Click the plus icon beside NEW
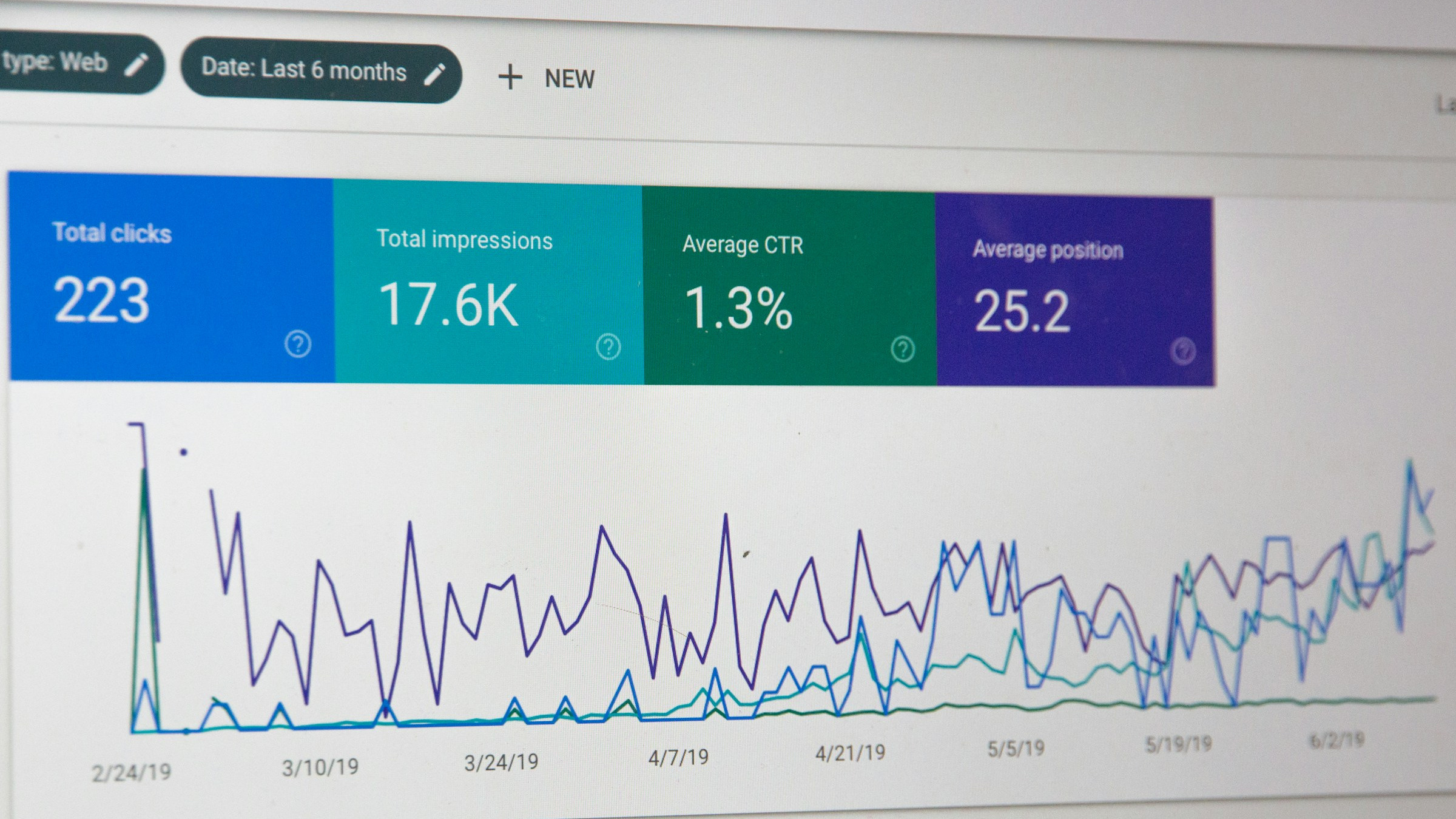The height and width of the screenshot is (819, 1456). point(511,78)
